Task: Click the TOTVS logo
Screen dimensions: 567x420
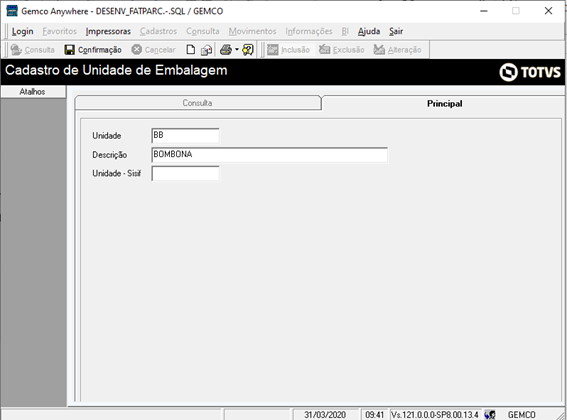Action: pyautogui.click(x=530, y=72)
